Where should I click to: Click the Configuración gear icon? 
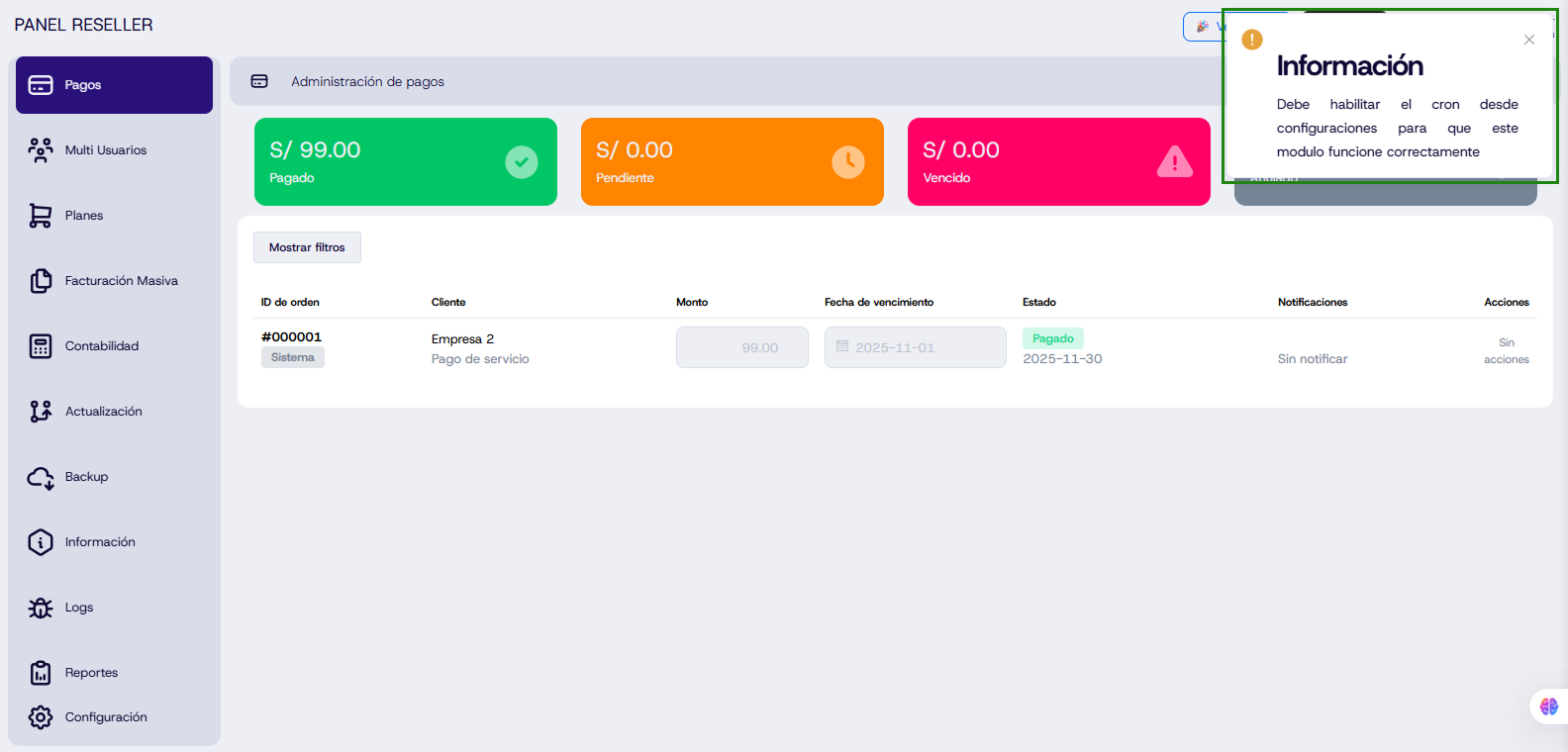tap(41, 717)
